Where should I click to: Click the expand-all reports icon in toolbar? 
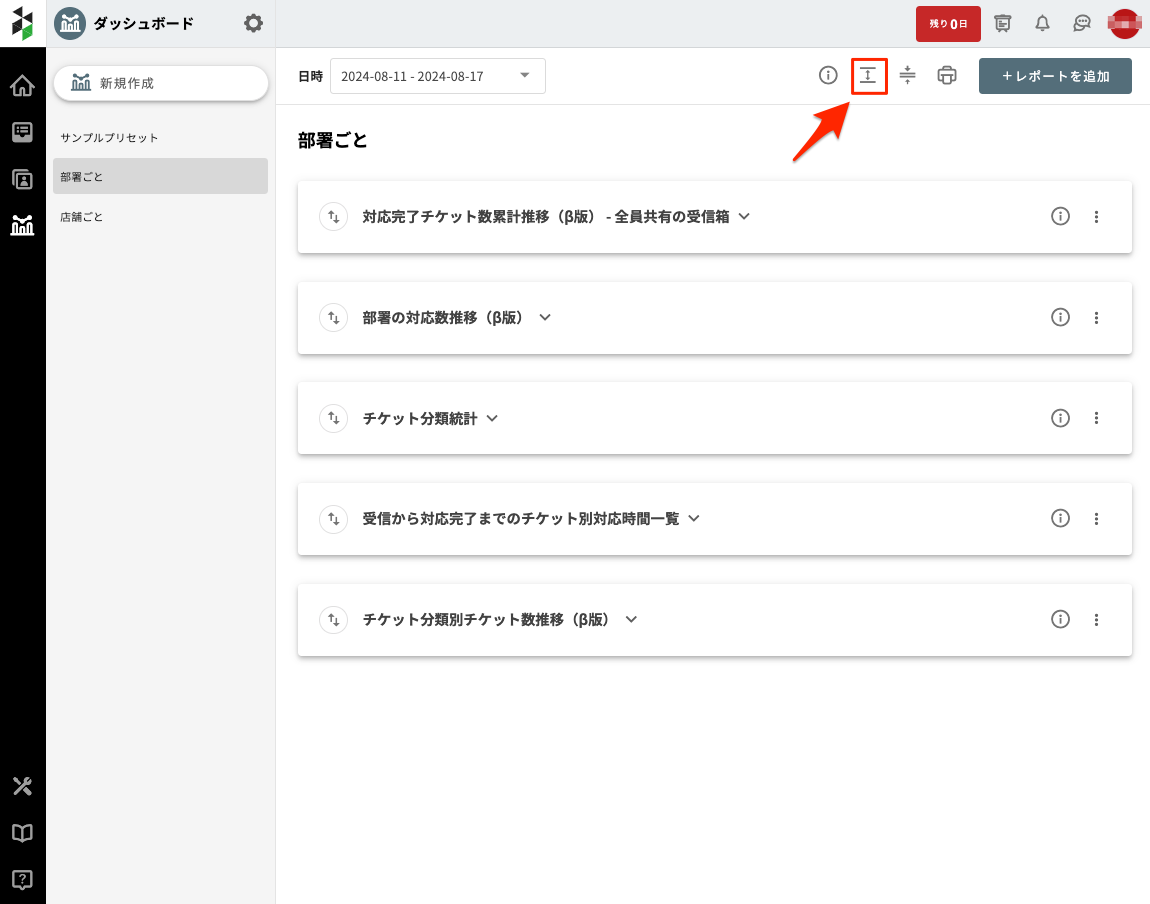pyautogui.click(x=868, y=76)
